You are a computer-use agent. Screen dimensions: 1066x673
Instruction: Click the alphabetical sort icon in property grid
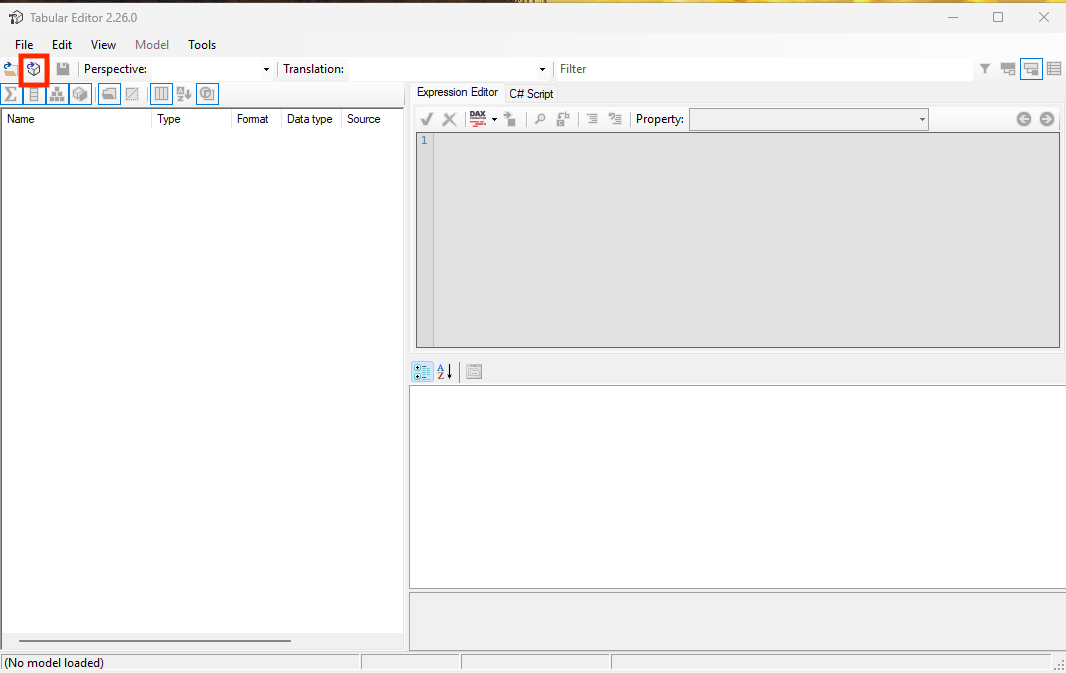click(445, 372)
